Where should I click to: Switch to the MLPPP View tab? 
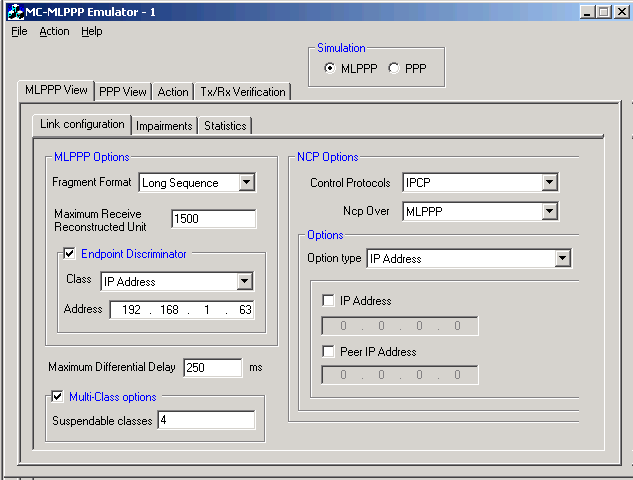click(56, 90)
